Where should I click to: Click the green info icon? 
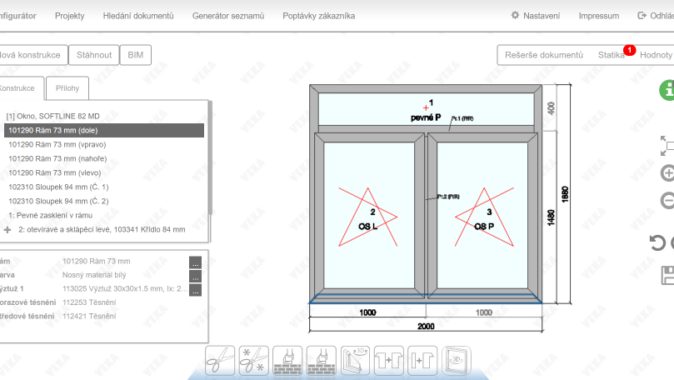(x=667, y=90)
